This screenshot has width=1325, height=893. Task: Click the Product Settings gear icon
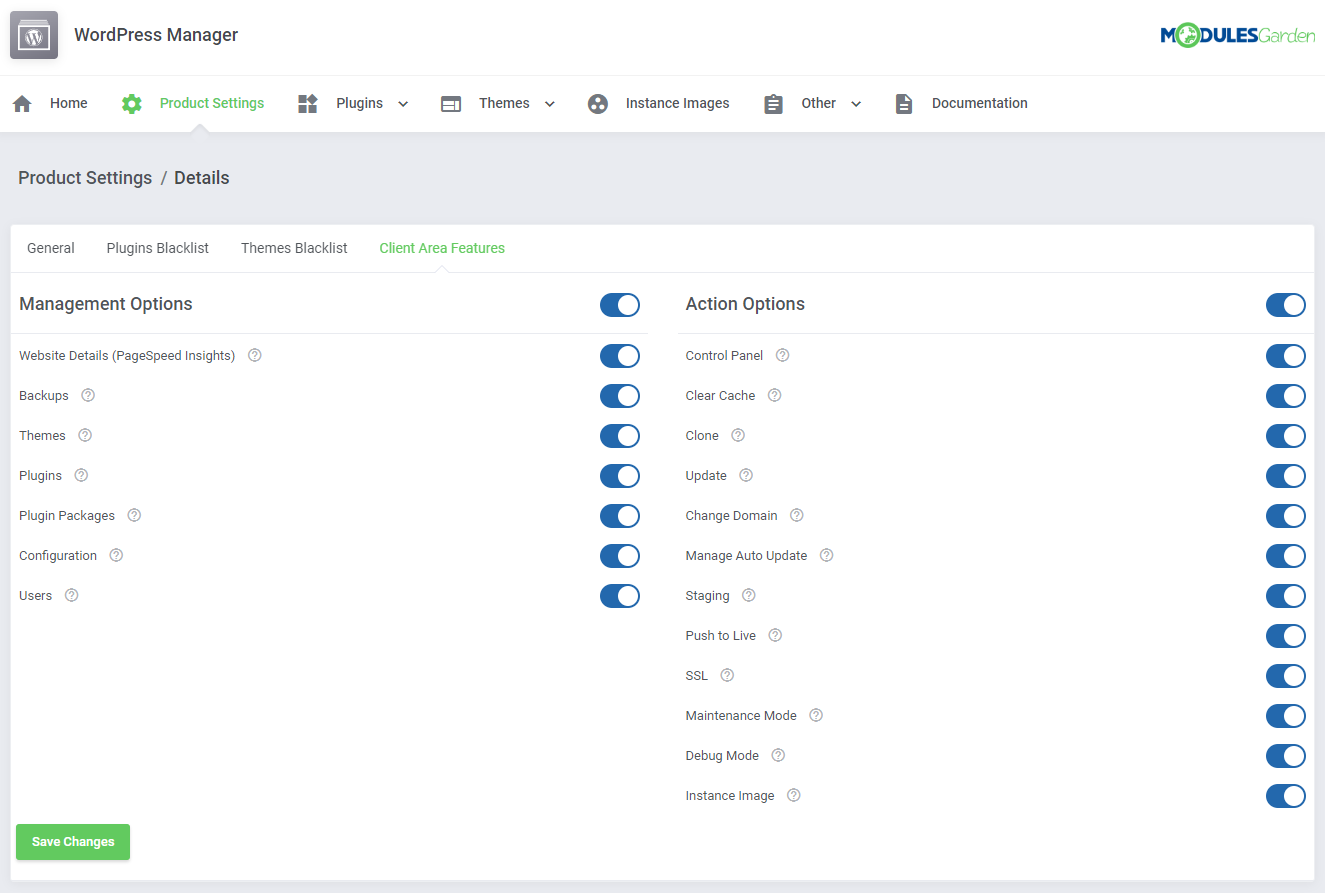[132, 104]
